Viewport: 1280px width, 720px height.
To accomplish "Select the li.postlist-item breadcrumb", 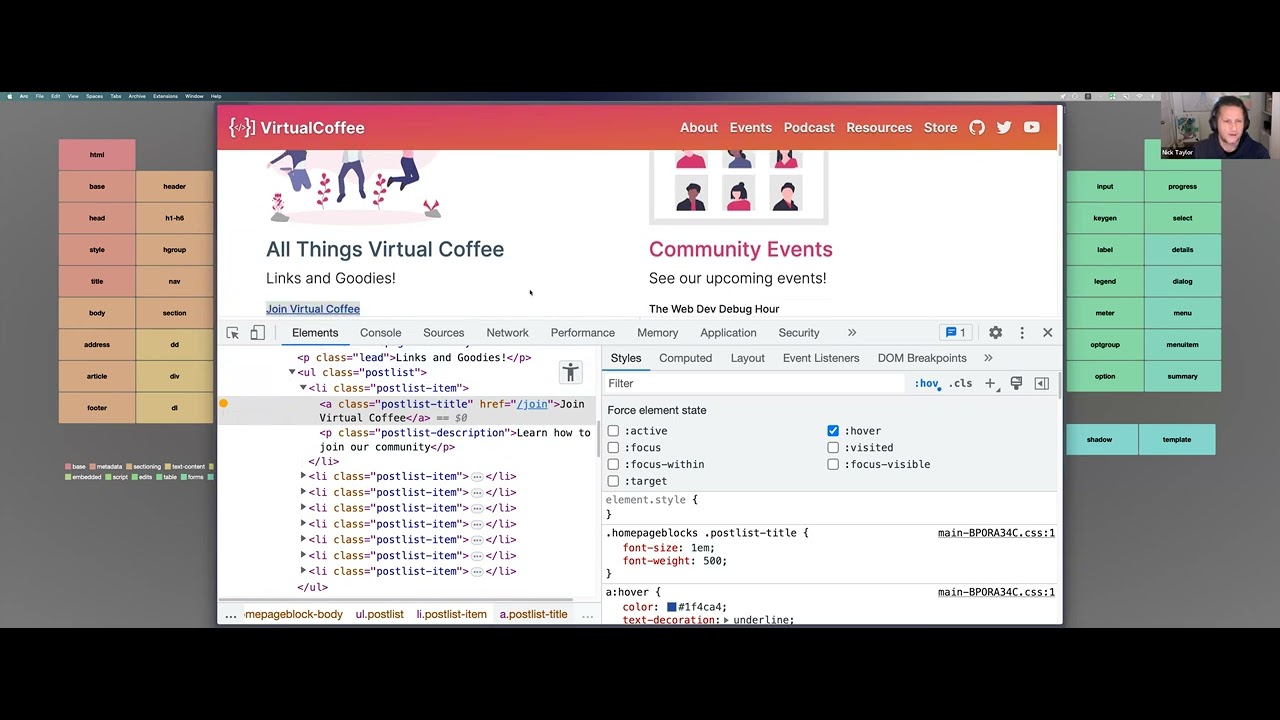I will tap(451, 615).
